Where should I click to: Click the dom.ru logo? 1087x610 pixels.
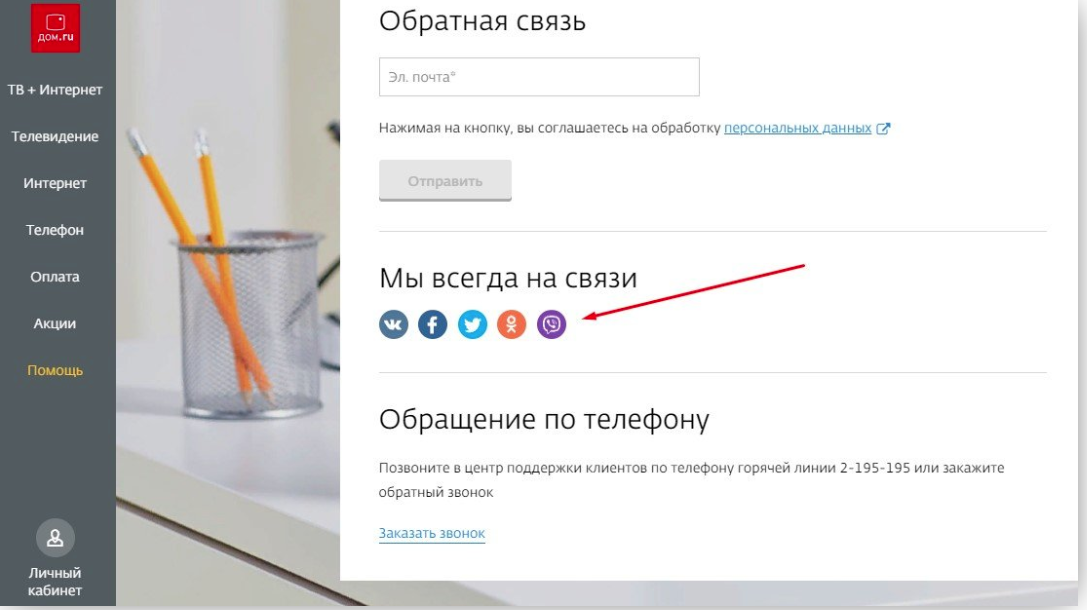click(55, 28)
